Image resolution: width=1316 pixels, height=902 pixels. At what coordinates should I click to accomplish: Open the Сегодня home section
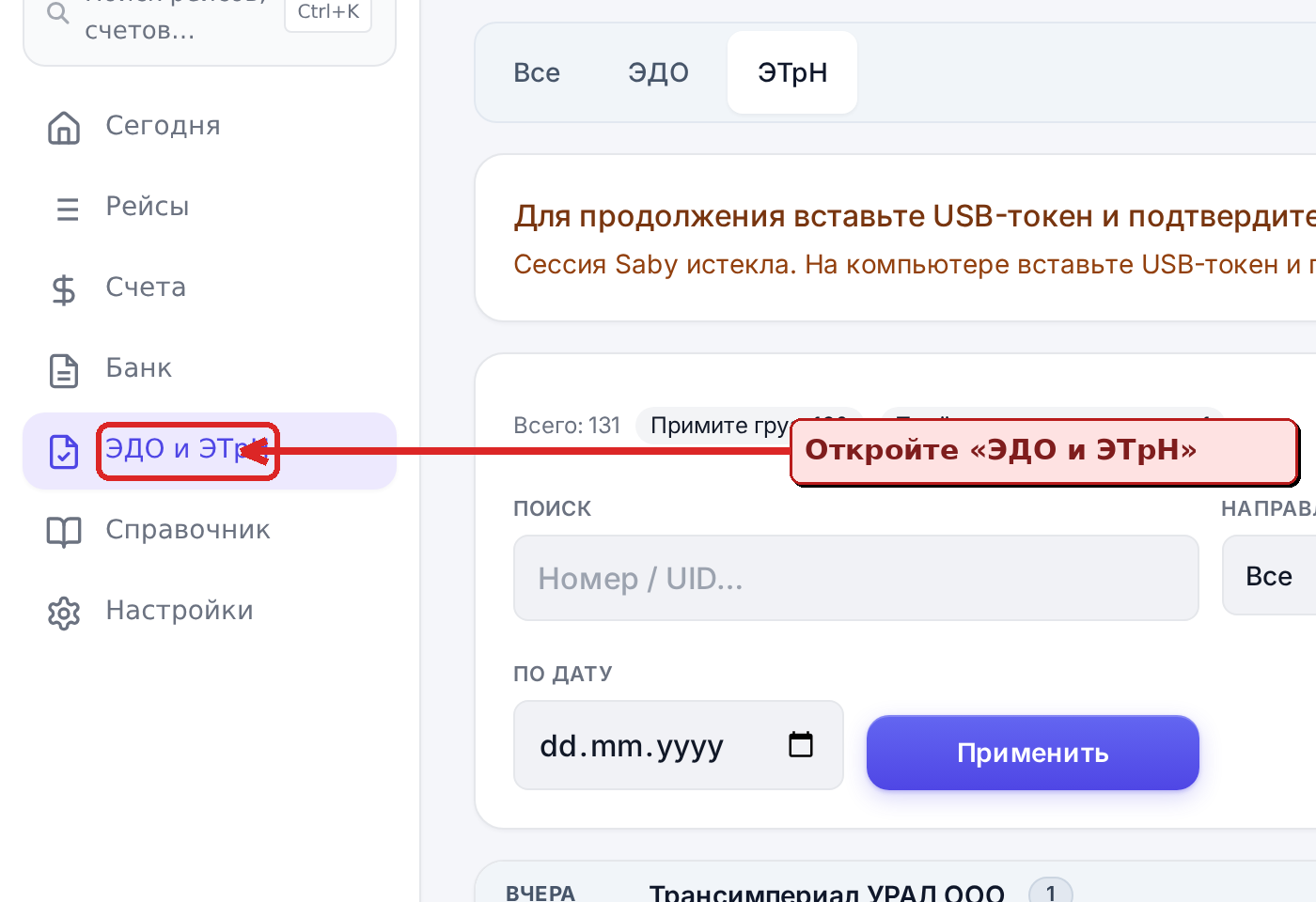209,126
